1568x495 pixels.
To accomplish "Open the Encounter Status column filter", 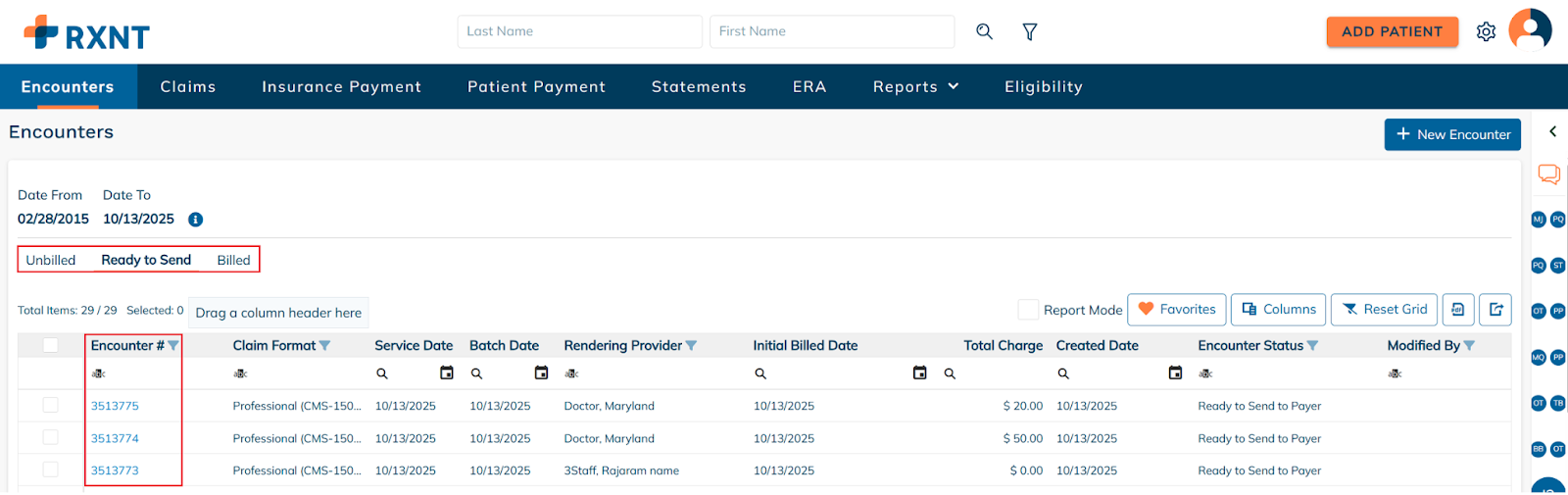I will (x=1312, y=346).
